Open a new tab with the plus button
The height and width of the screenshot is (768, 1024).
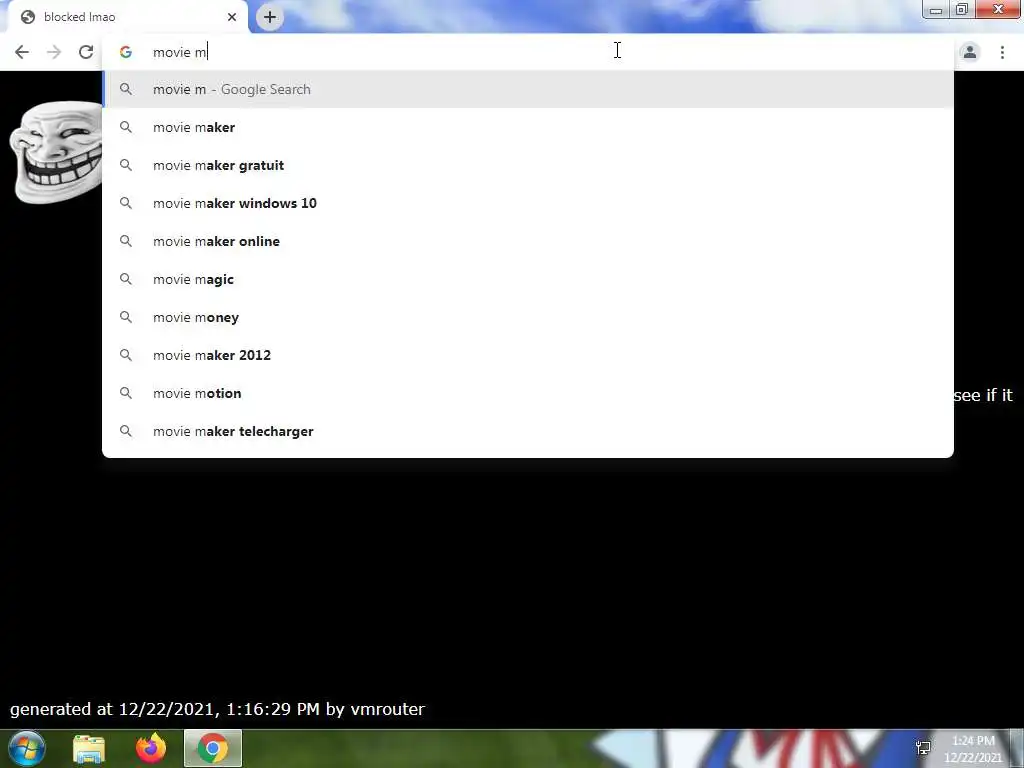coord(270,17)
